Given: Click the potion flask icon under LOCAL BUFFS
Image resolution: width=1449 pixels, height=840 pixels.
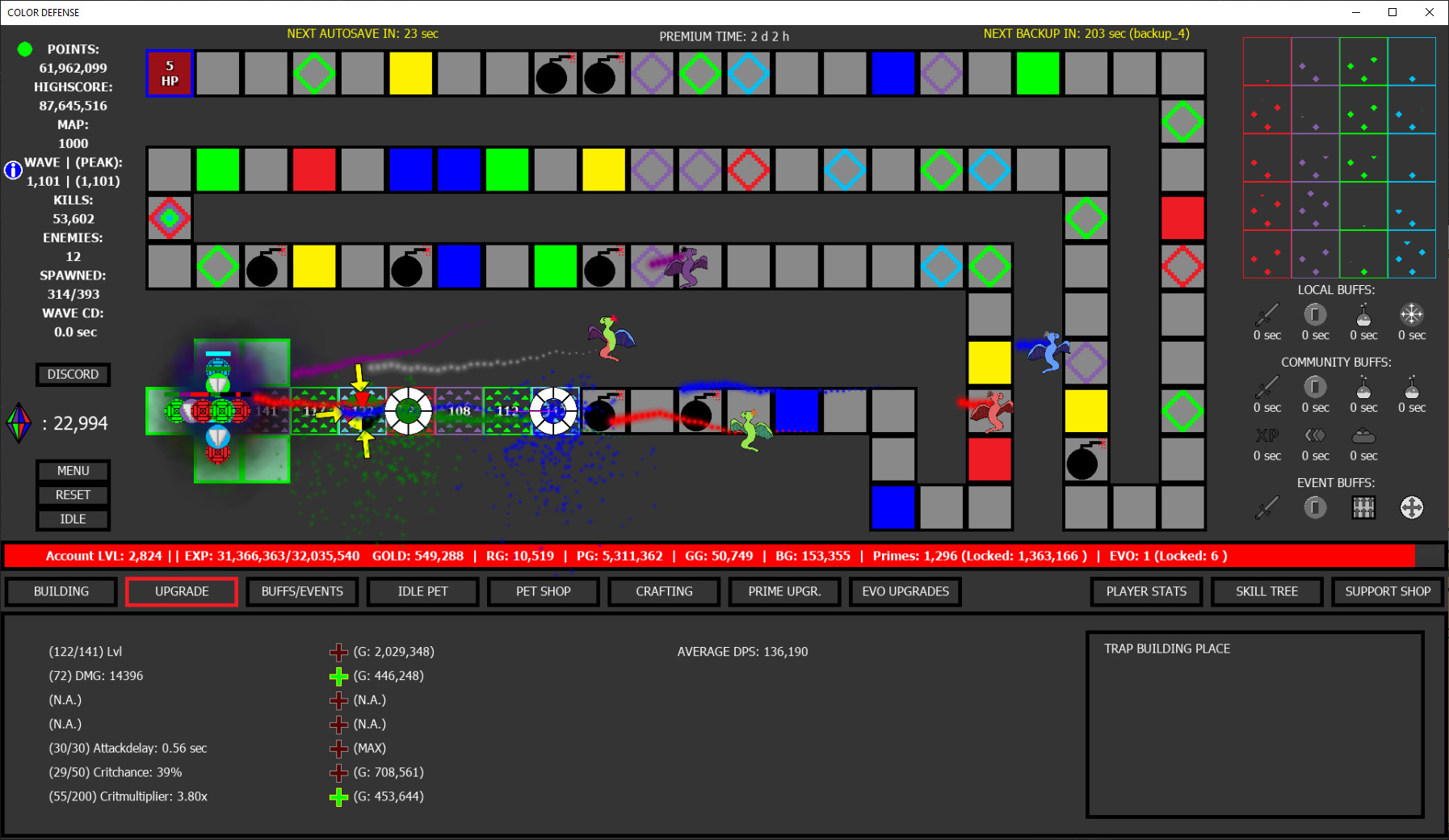Looking at the screenshot, I should [1363, 315].
